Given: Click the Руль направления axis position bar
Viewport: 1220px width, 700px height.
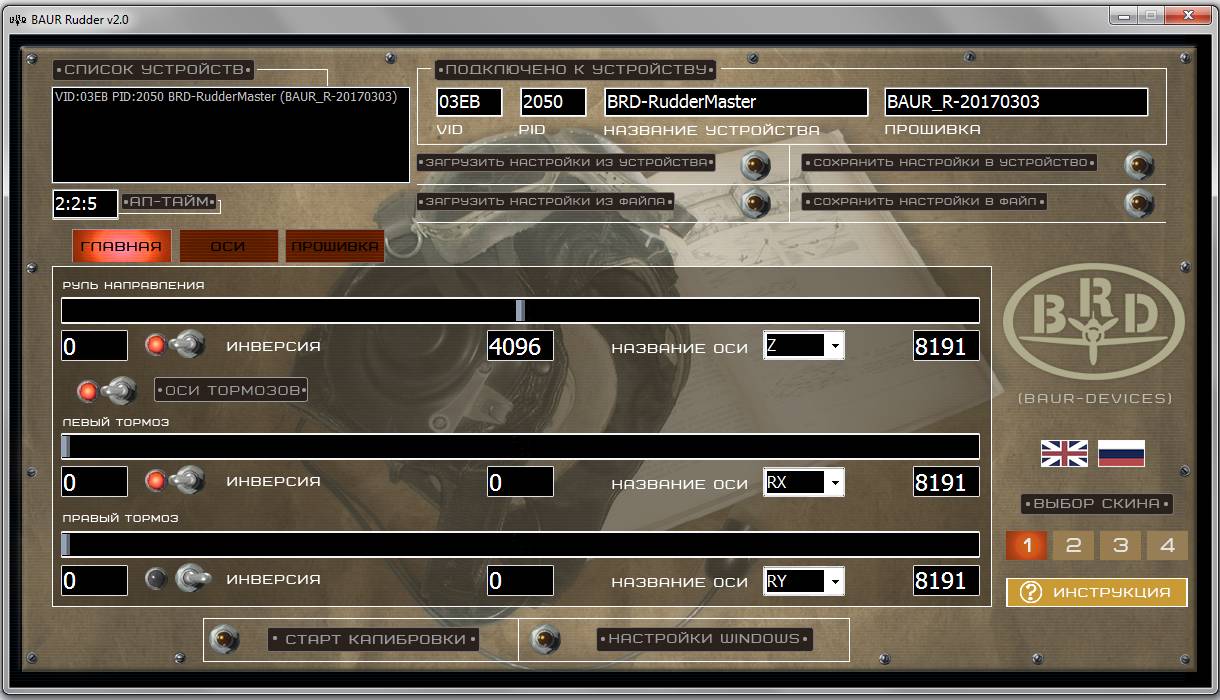Looking at the screenshot, I should click(520, 310).
